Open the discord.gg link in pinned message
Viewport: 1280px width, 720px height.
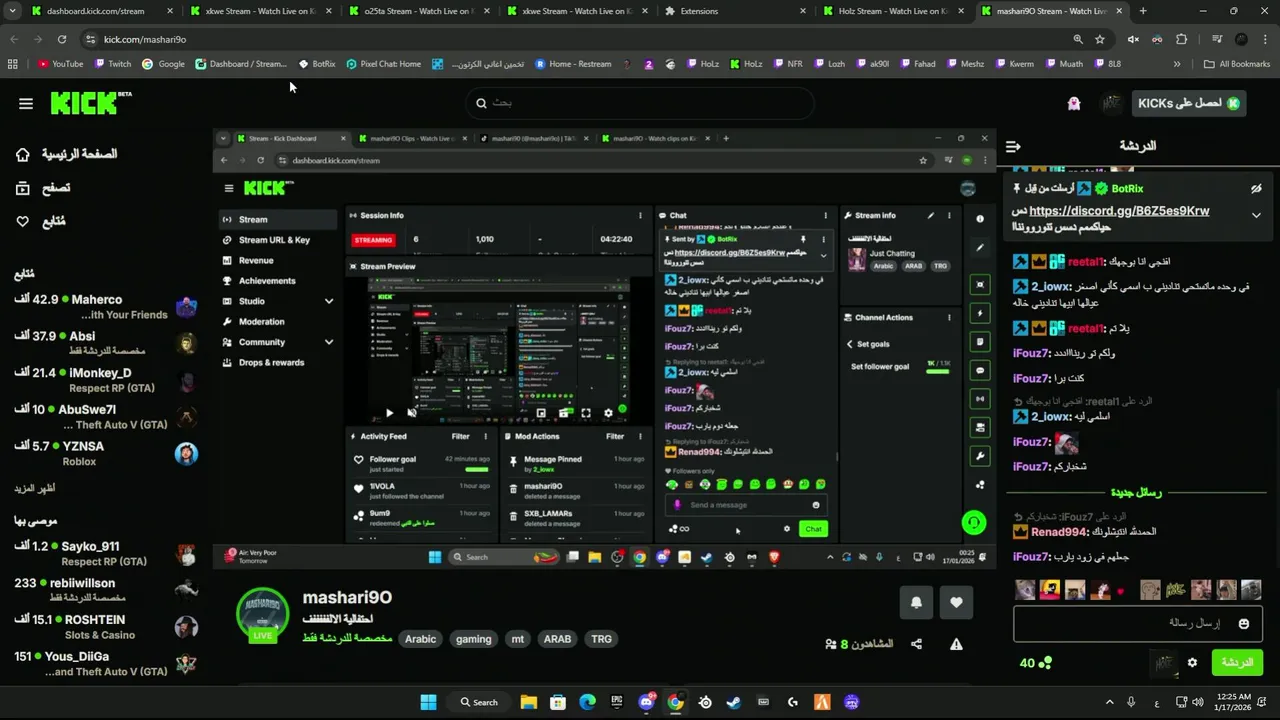tap(1119, 211)
